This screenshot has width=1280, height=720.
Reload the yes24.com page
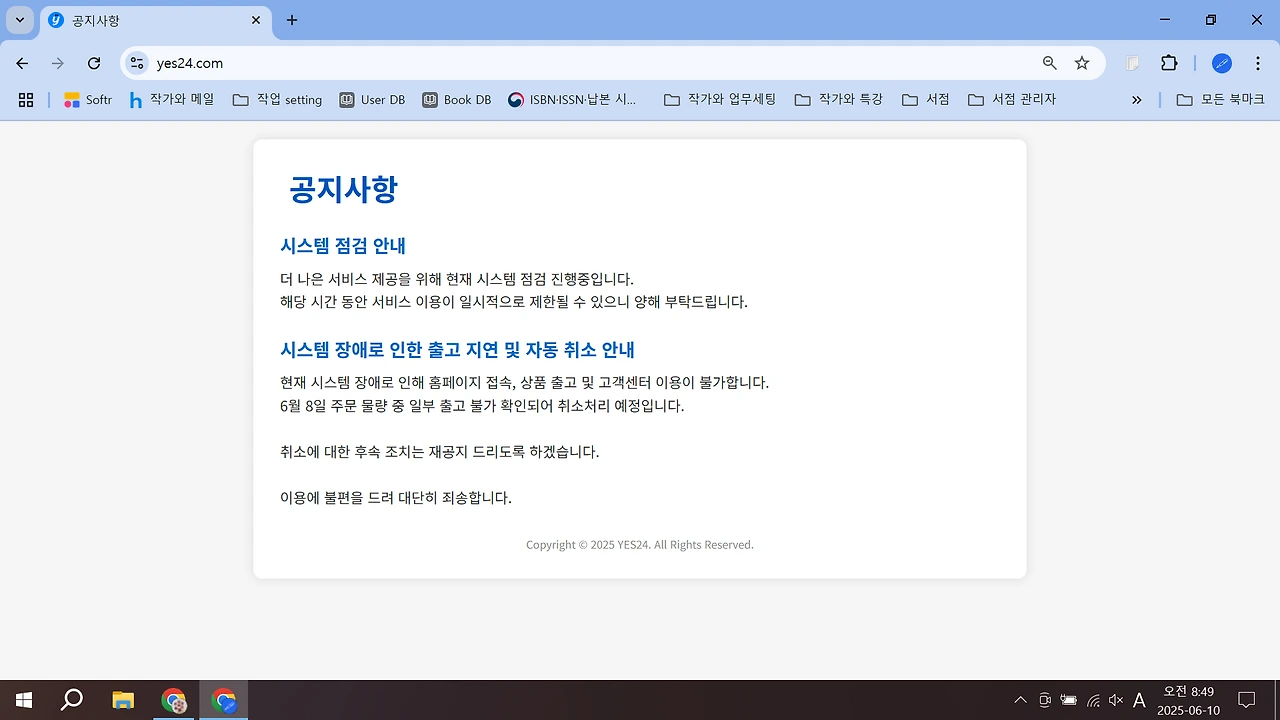click(94, 63)
